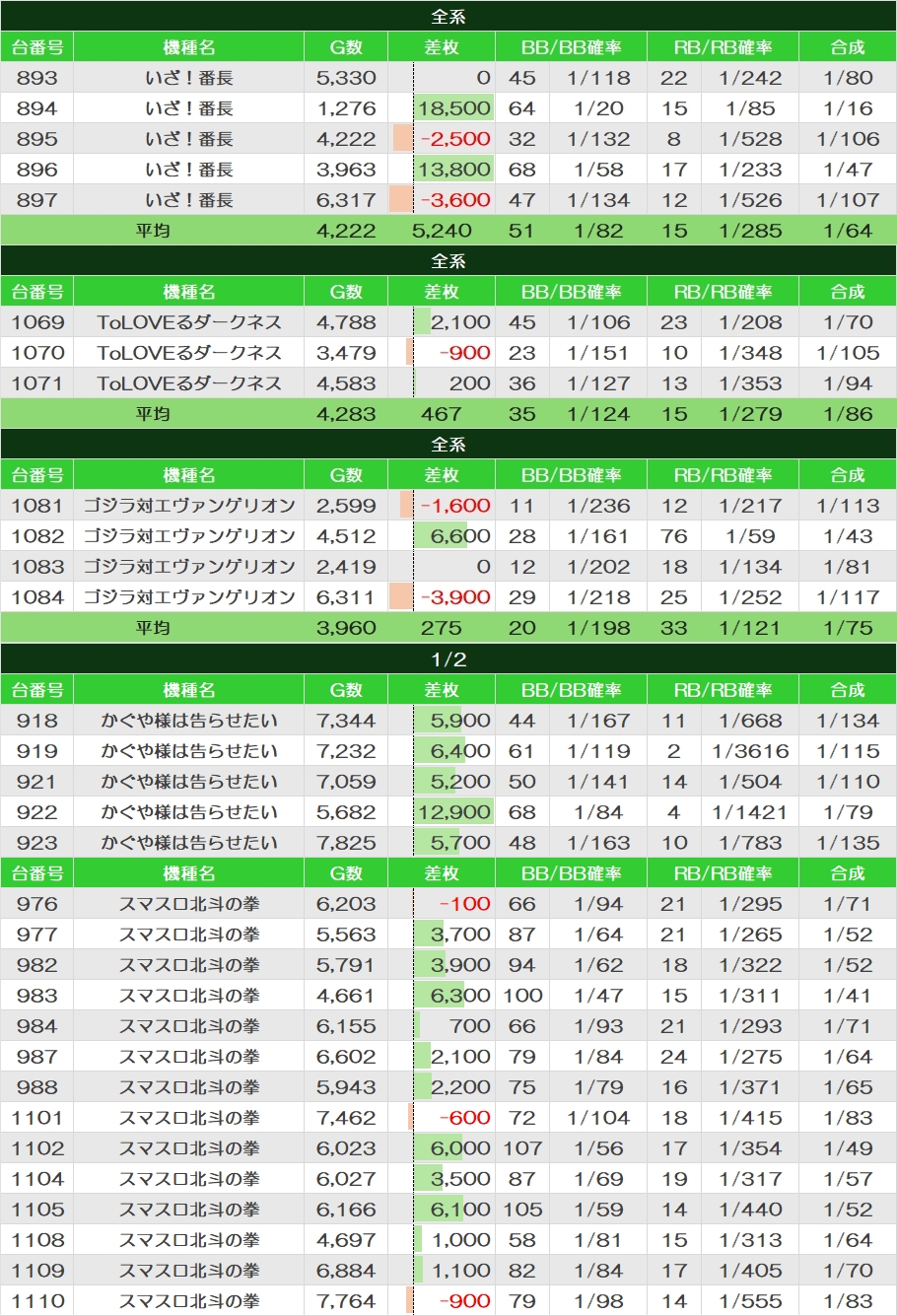Click the 1,100 difference for machine 1109
This screenshot has height=1316, width=897.
pos(460,1271)
